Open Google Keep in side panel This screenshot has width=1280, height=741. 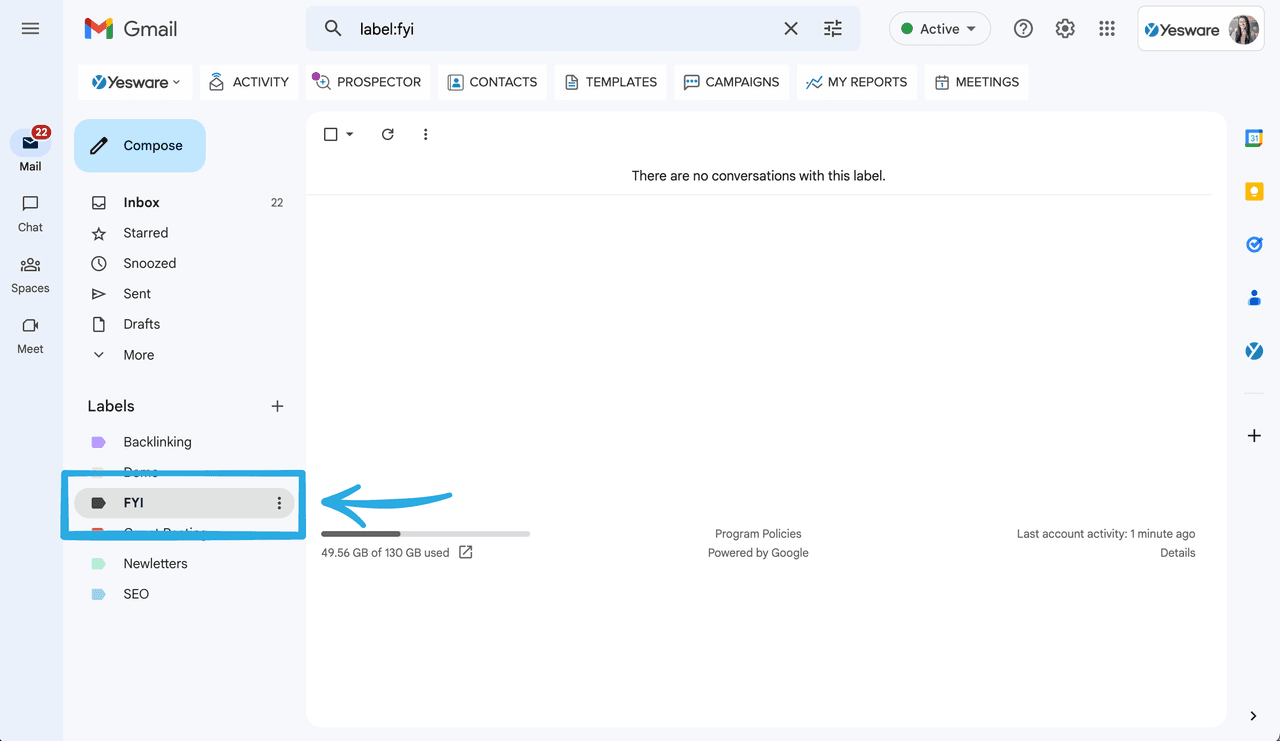click(1254, 190)
